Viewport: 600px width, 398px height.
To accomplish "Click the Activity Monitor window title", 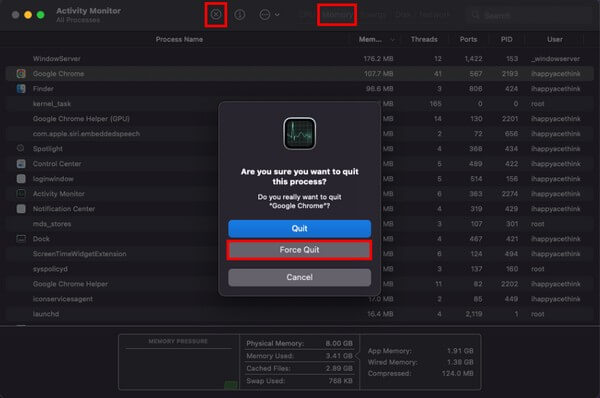I will tap(88, 11).
